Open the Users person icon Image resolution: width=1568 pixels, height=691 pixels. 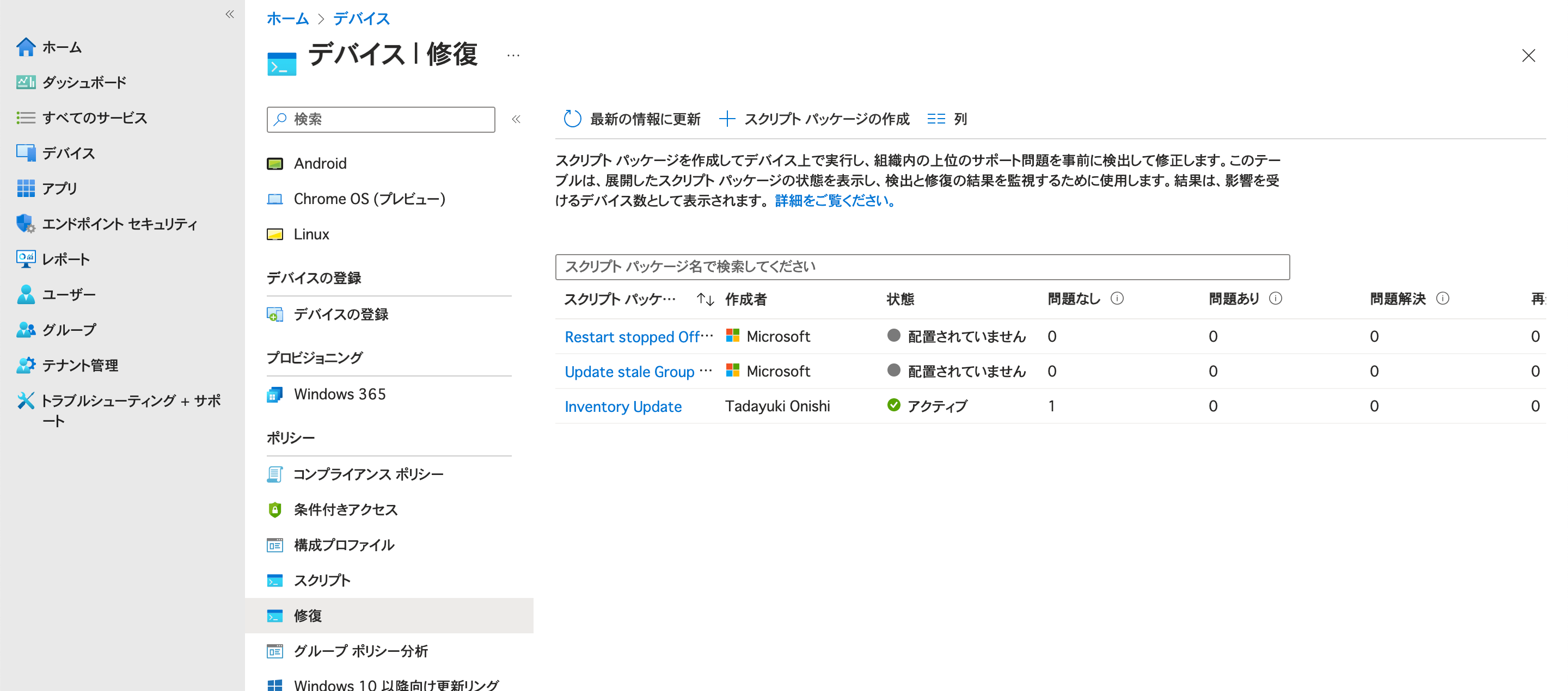click(x=26, y=294)
